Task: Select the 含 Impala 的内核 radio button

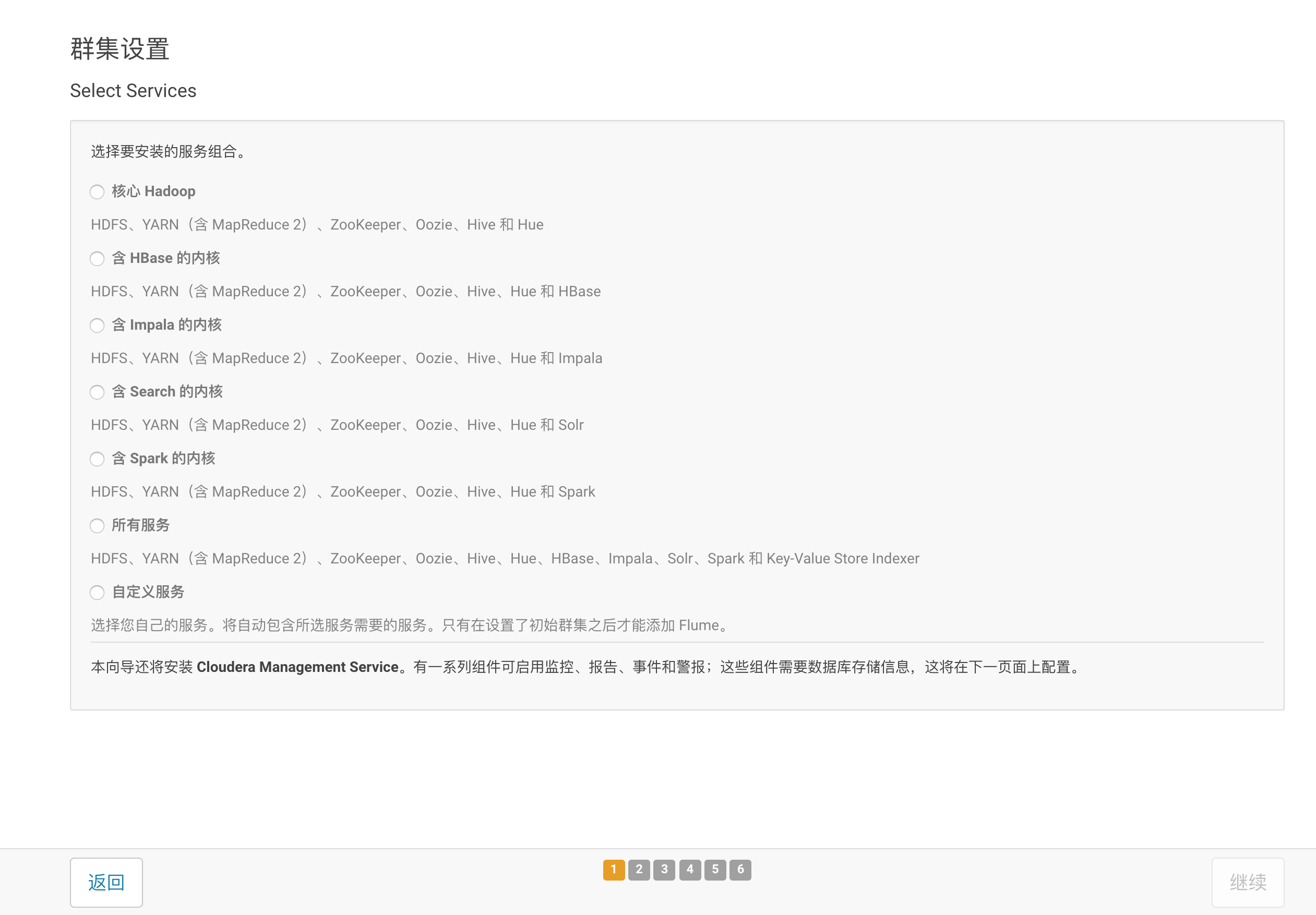Action: point(97,326)
